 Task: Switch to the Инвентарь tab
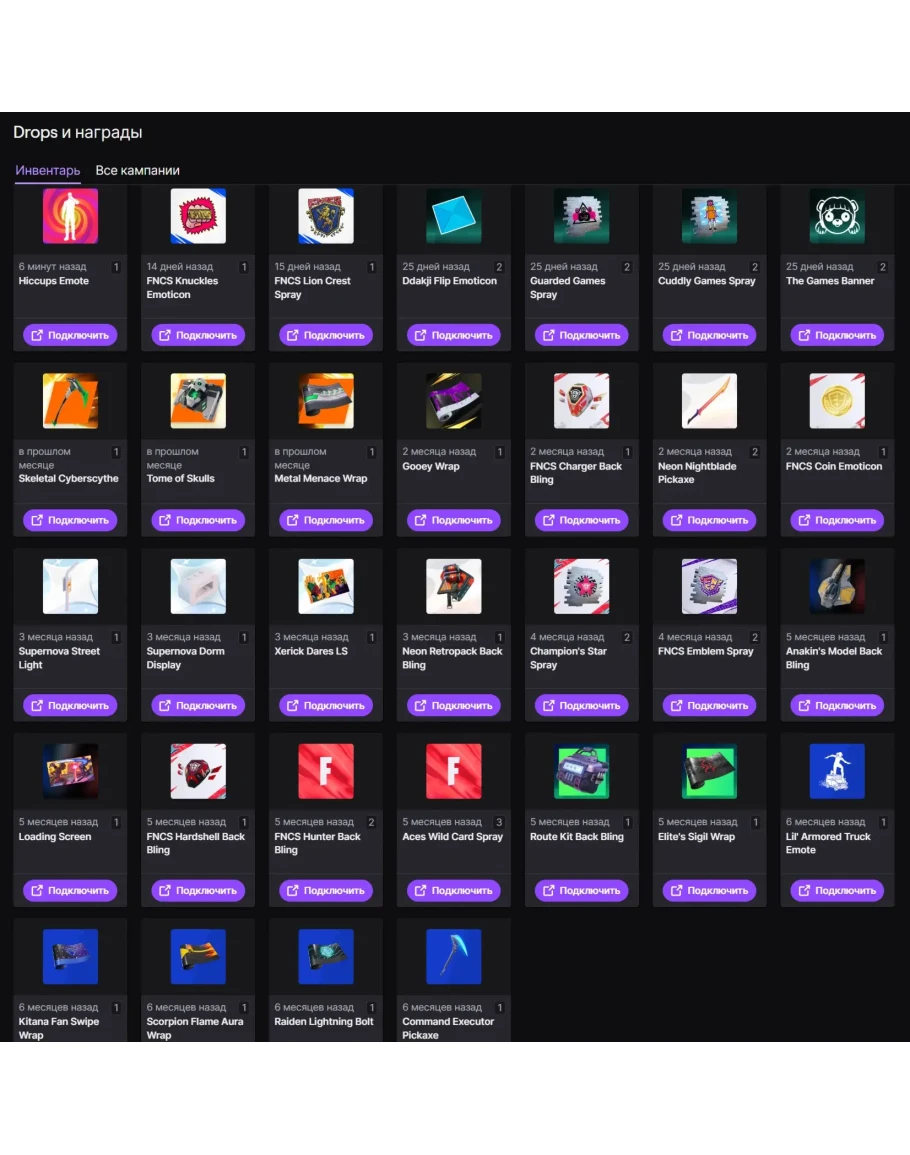(x=48, y=171)
